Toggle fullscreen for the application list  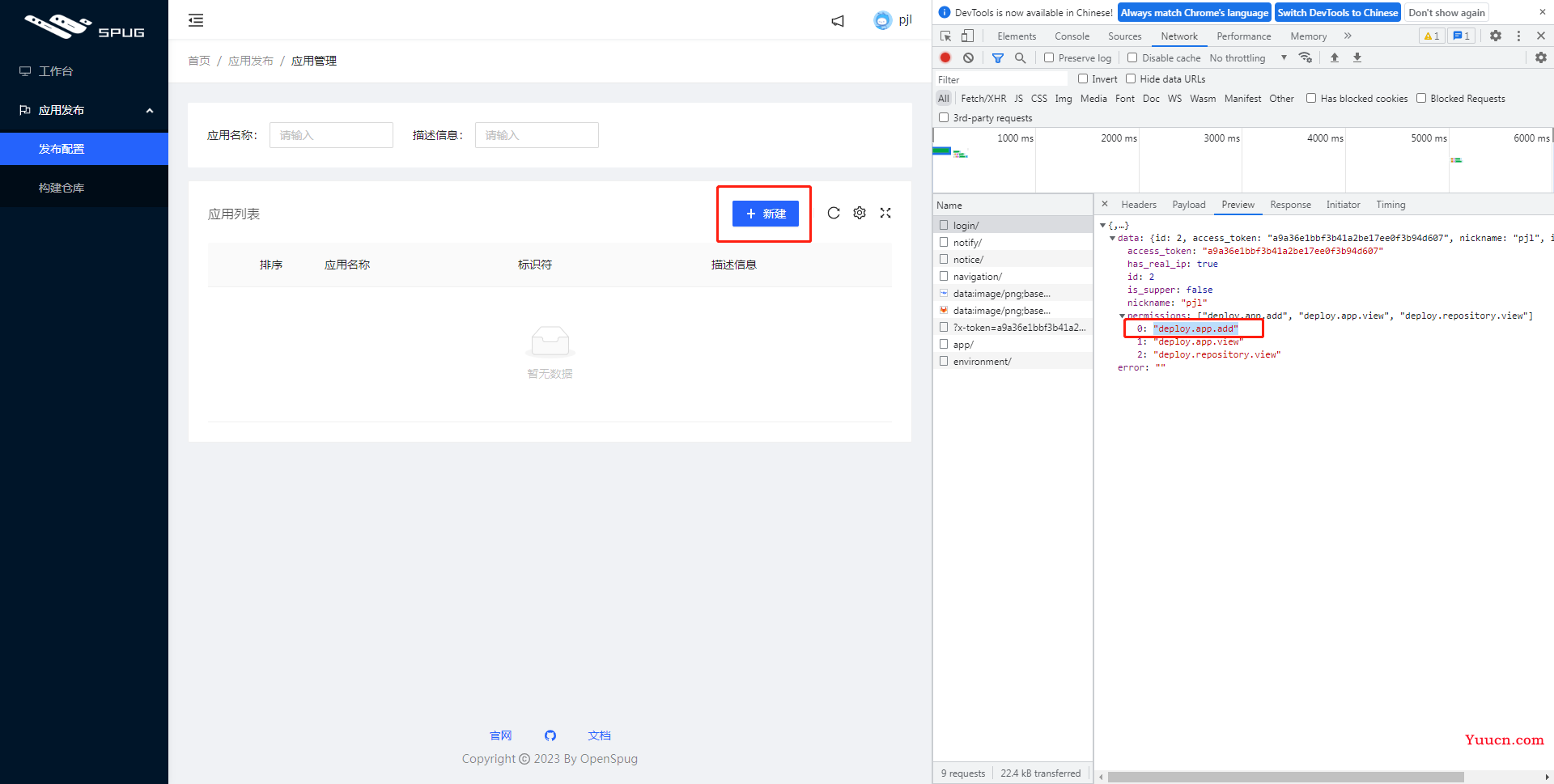pos(885,213)
